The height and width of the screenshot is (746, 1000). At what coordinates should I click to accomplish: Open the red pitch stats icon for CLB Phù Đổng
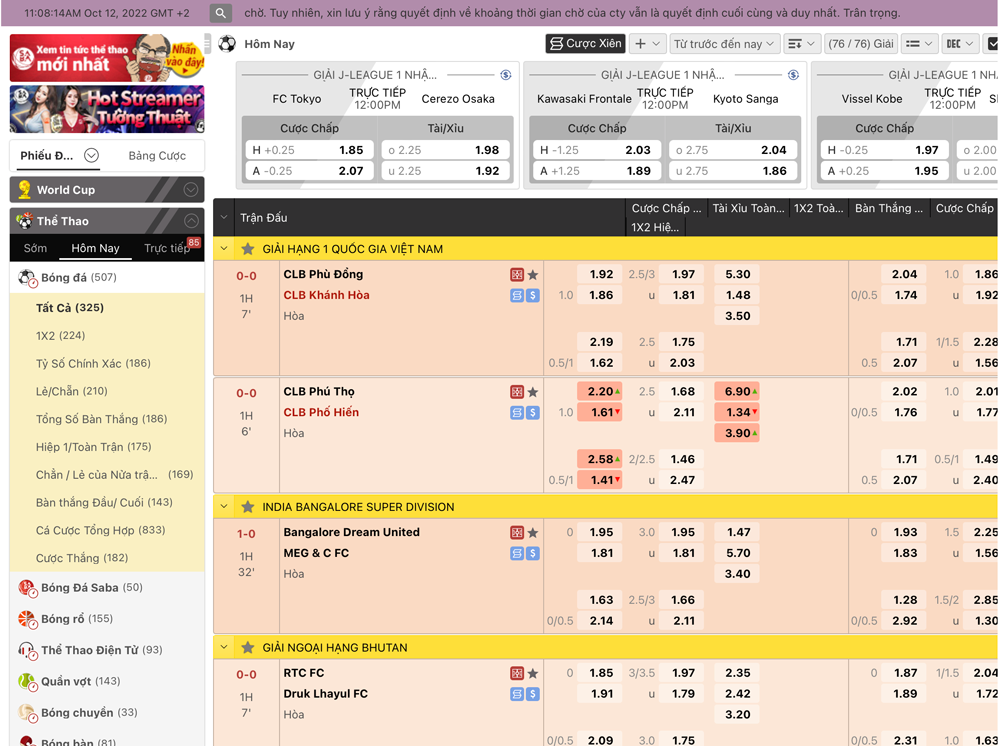[x=517, y=275]
